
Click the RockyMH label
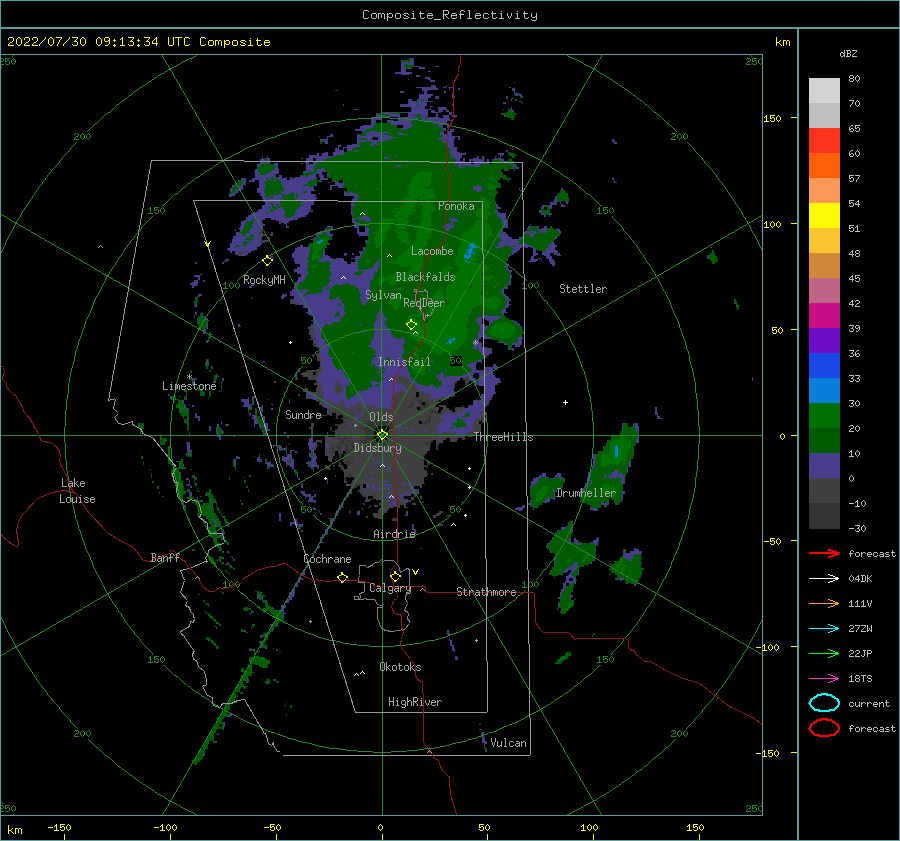264,280
